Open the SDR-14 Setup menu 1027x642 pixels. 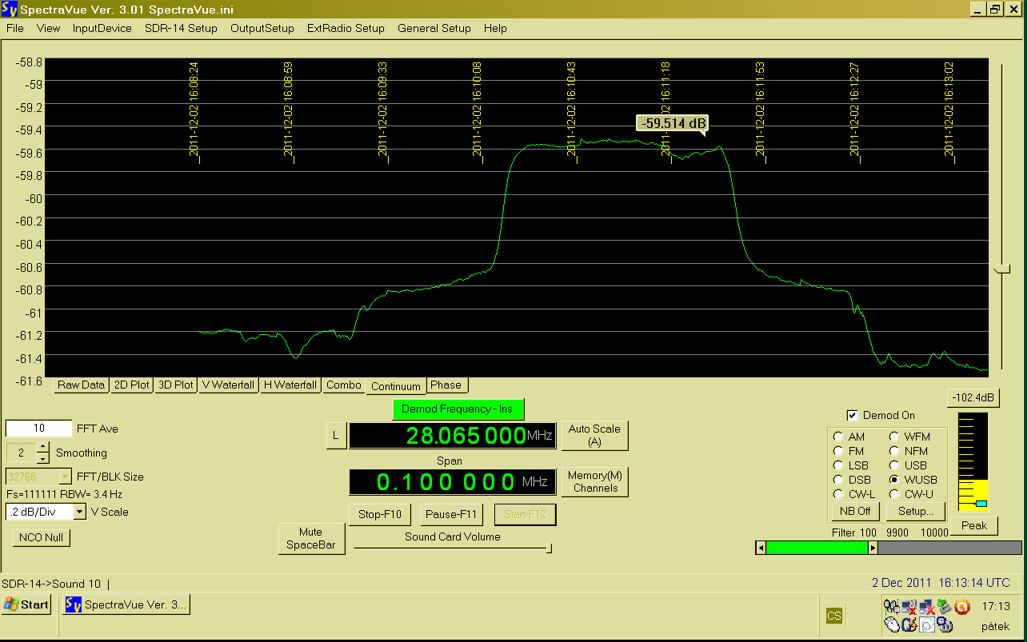pyautogui.click(x=181, y=28)
